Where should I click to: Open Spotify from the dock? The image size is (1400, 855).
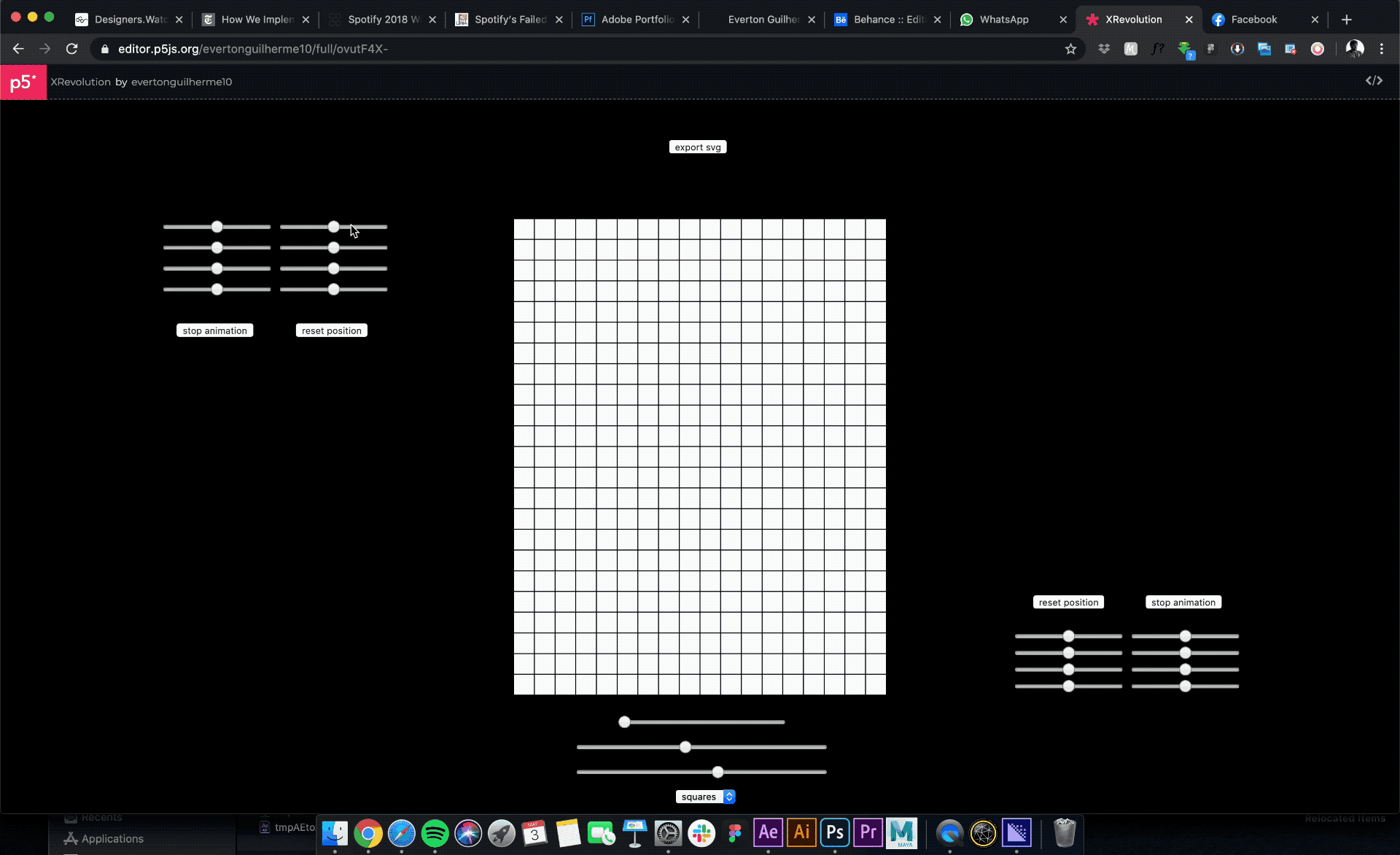(x=435, y=833)
